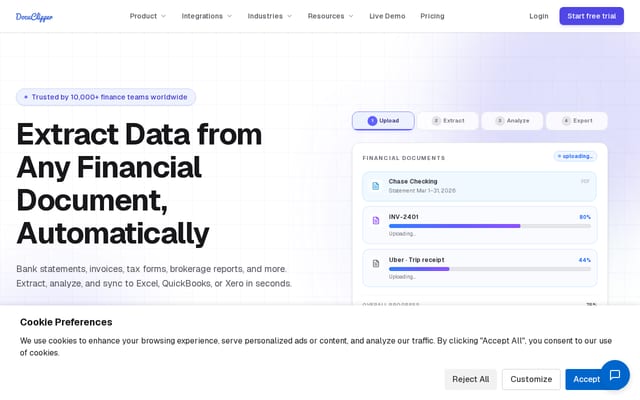The width and height of the screenshot is (640, 400).
Task: Click the Uber - Trip receipt name
Action: click(416, 260)
